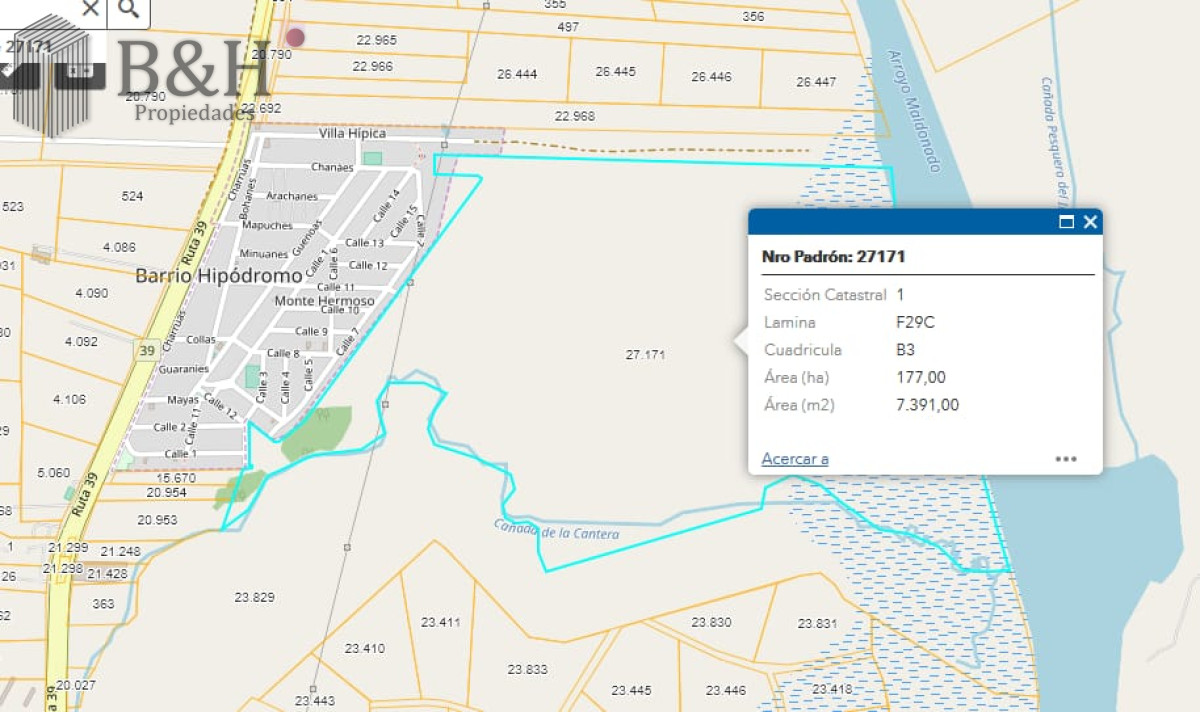This screenshot has height=712, width=1200.
Task: Select the B&H Propiedades logo
Action: pos(137,75)
